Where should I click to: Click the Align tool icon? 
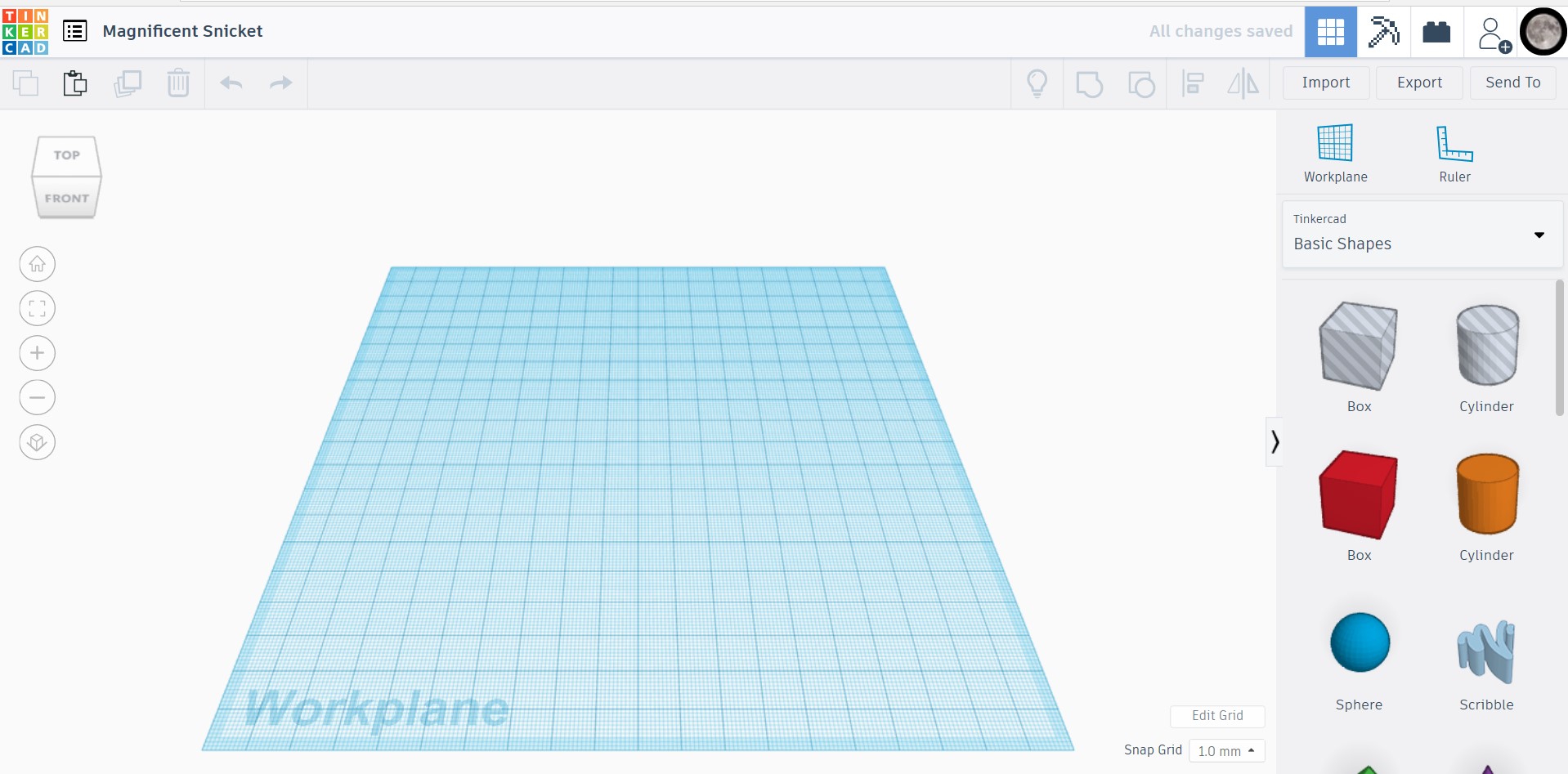(x=1193, y=83)
